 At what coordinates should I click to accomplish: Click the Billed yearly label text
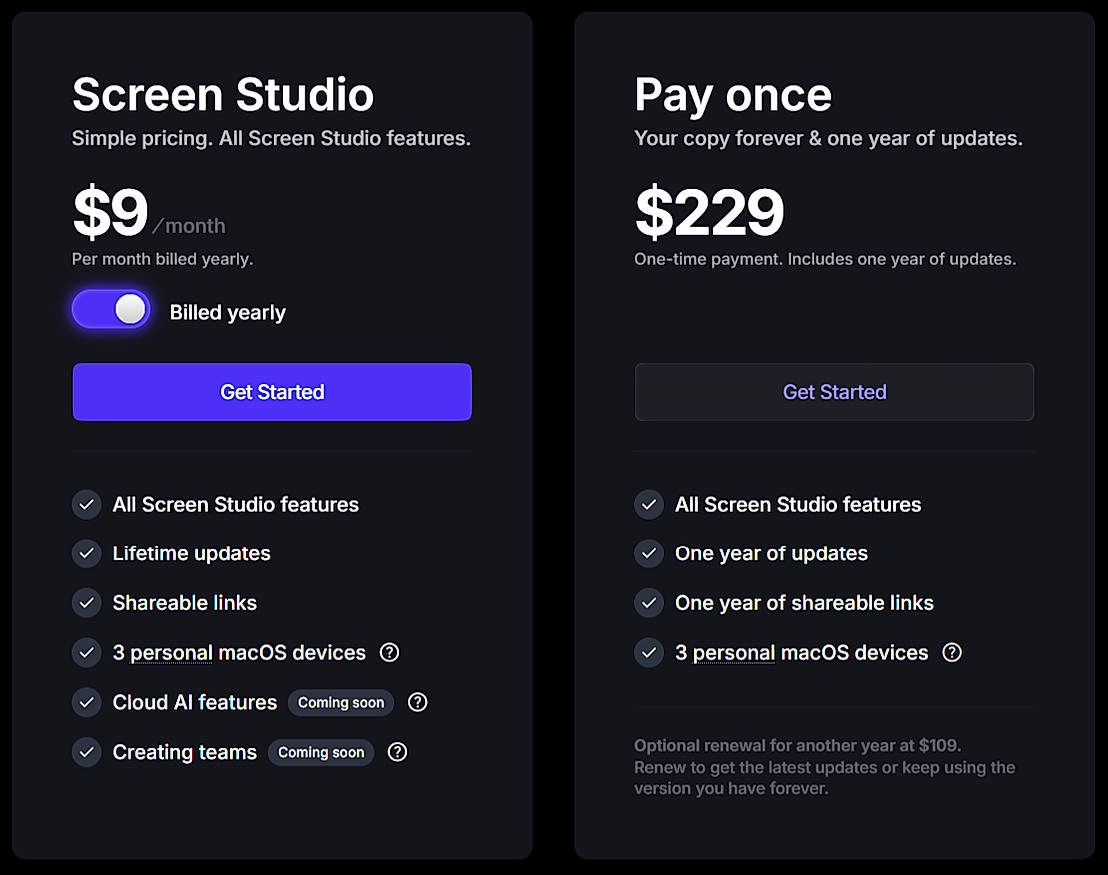point(228,312)
